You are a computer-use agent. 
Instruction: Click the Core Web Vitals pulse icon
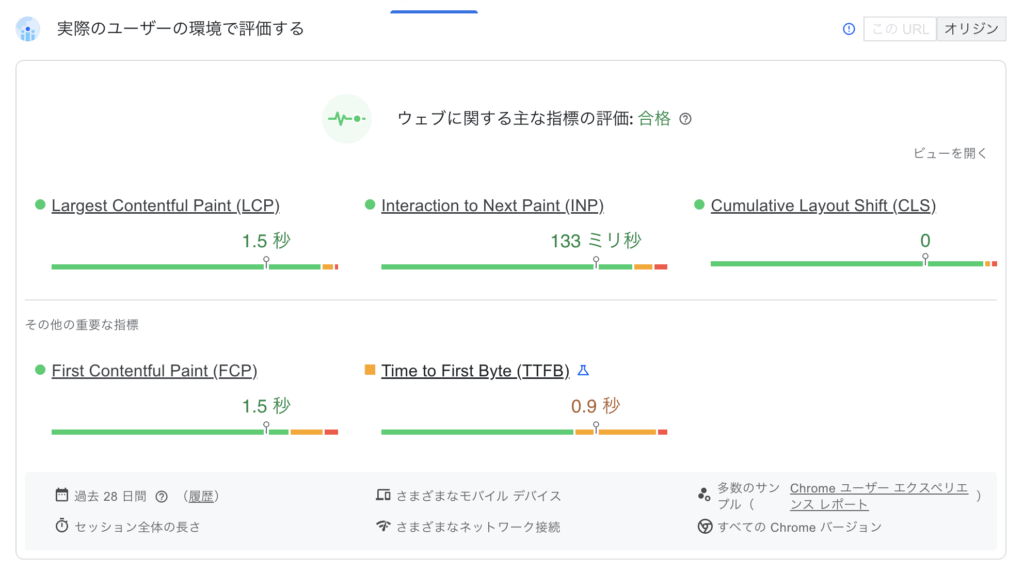346,119
